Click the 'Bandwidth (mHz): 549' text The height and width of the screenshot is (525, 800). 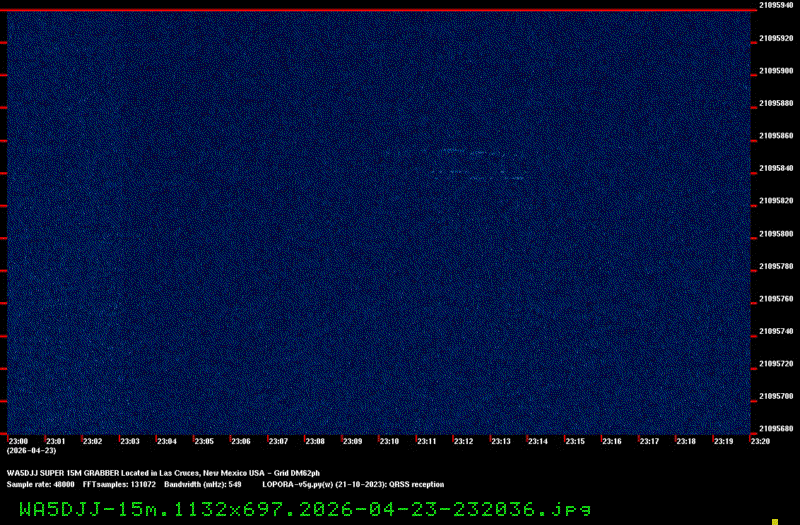coord(203,485)
